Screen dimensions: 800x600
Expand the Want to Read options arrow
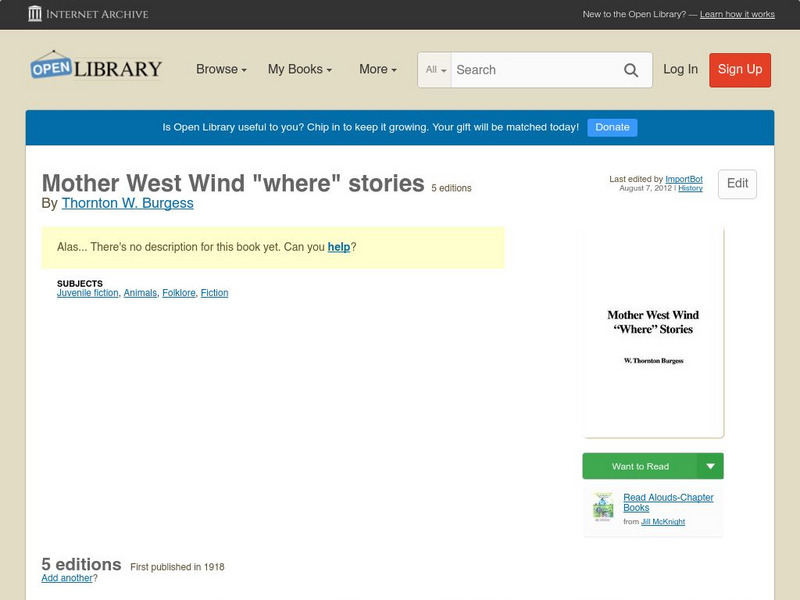coord(712,465)
